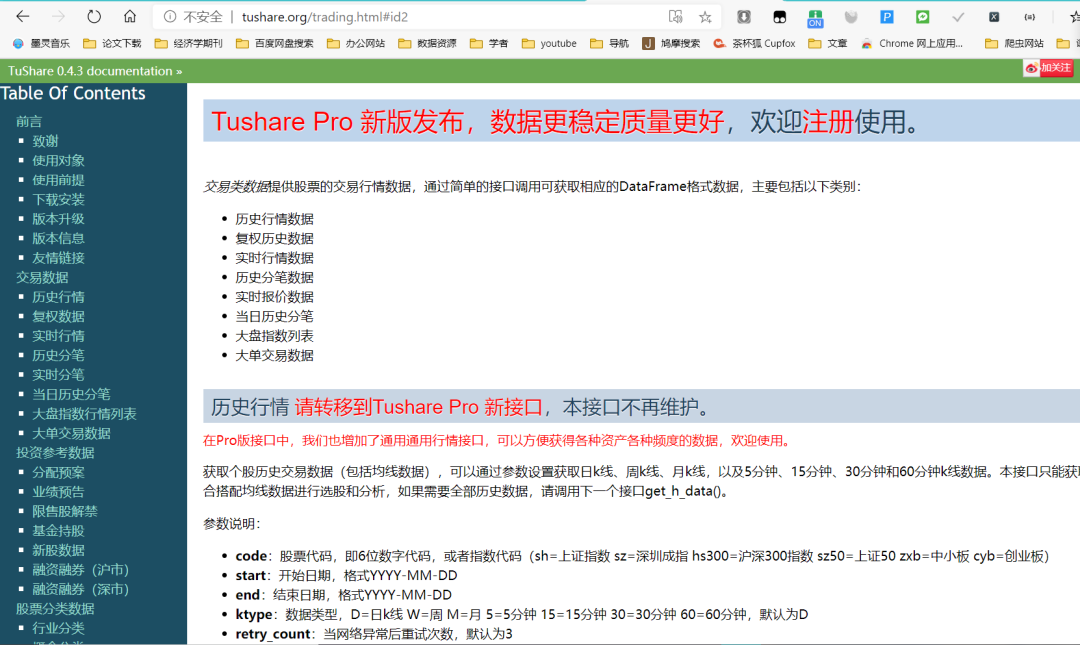The image size is (1080, 645).
Task: Open the black X extension icon
Action: 993,17
